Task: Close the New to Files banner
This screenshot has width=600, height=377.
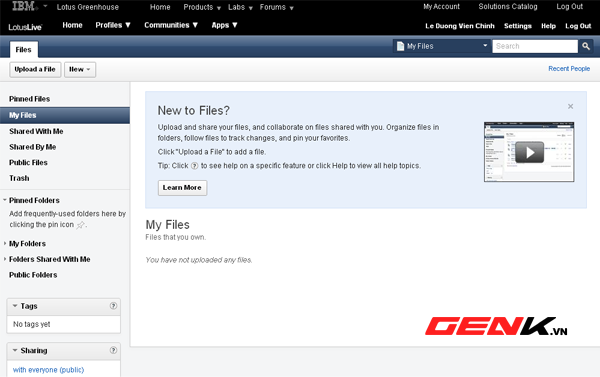Action: (x=571, y=106)
